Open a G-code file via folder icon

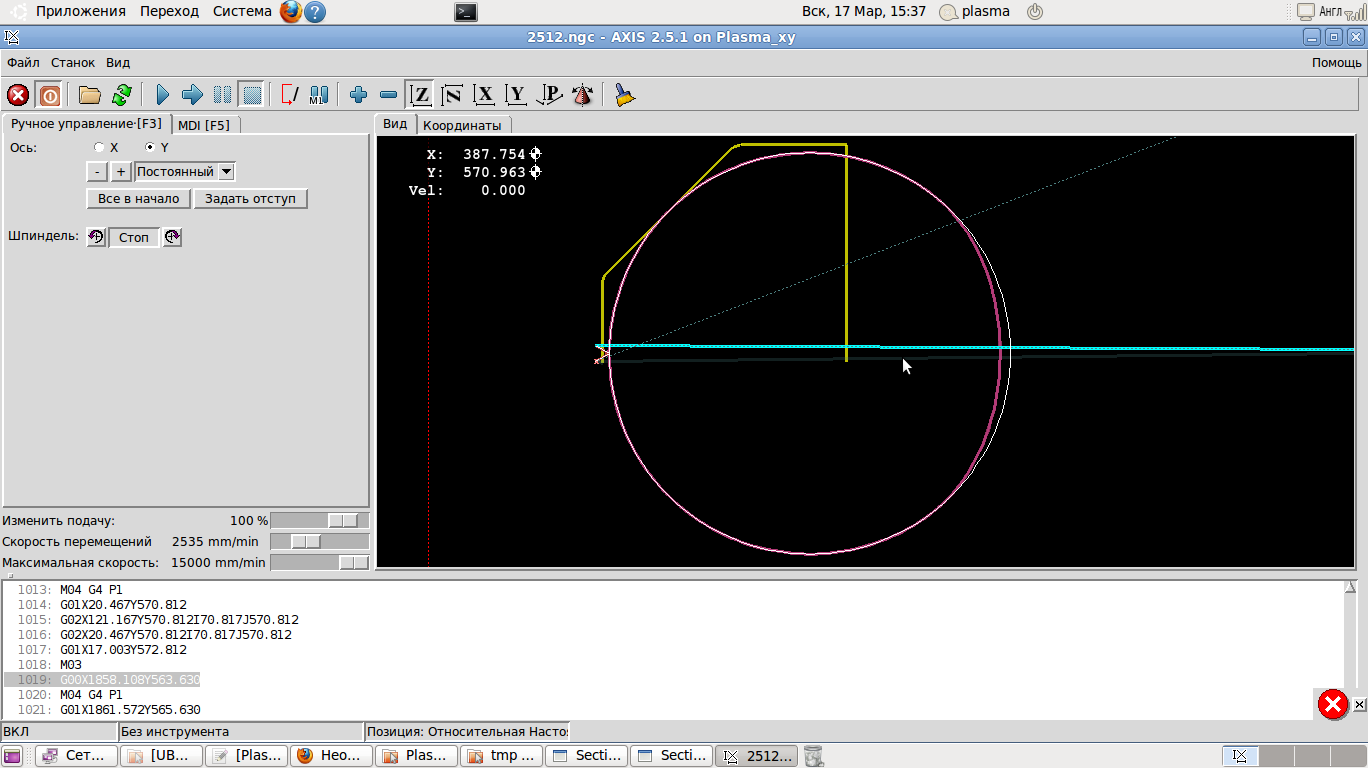coord(90,95)
